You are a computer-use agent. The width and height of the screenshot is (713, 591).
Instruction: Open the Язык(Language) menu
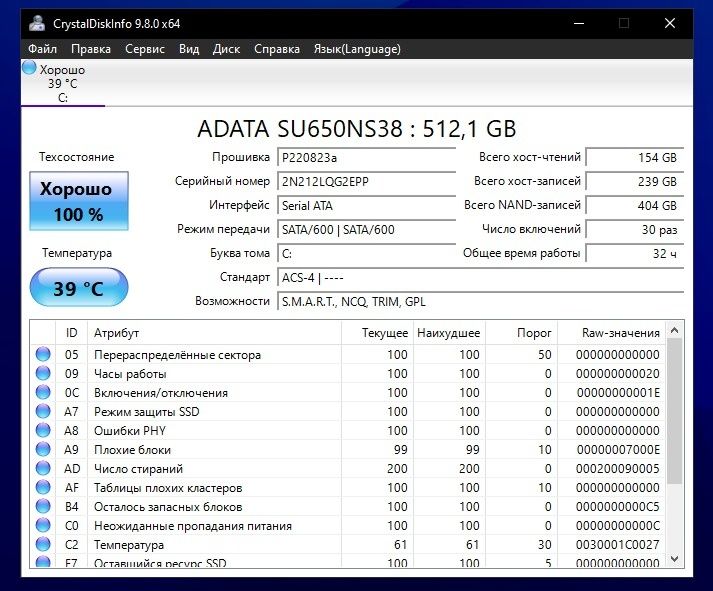click(x=357, y=49)
